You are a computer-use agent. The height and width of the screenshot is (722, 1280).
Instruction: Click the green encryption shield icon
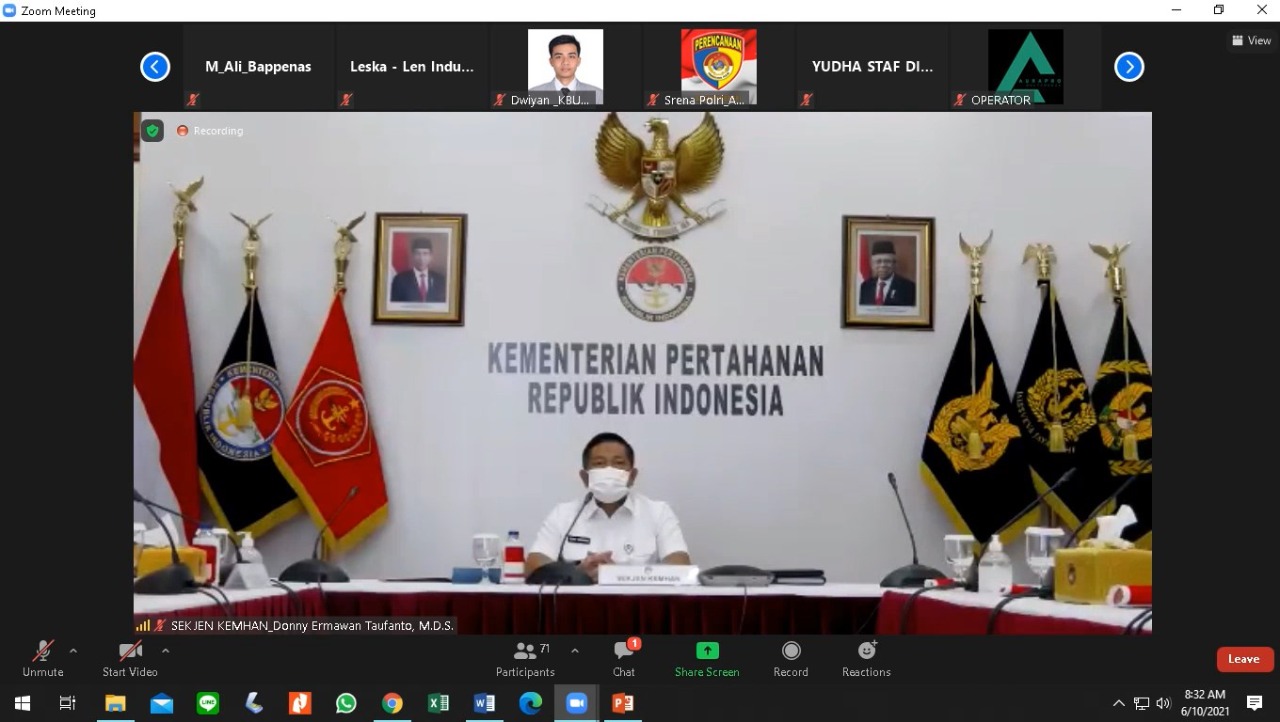click(152, 130)
